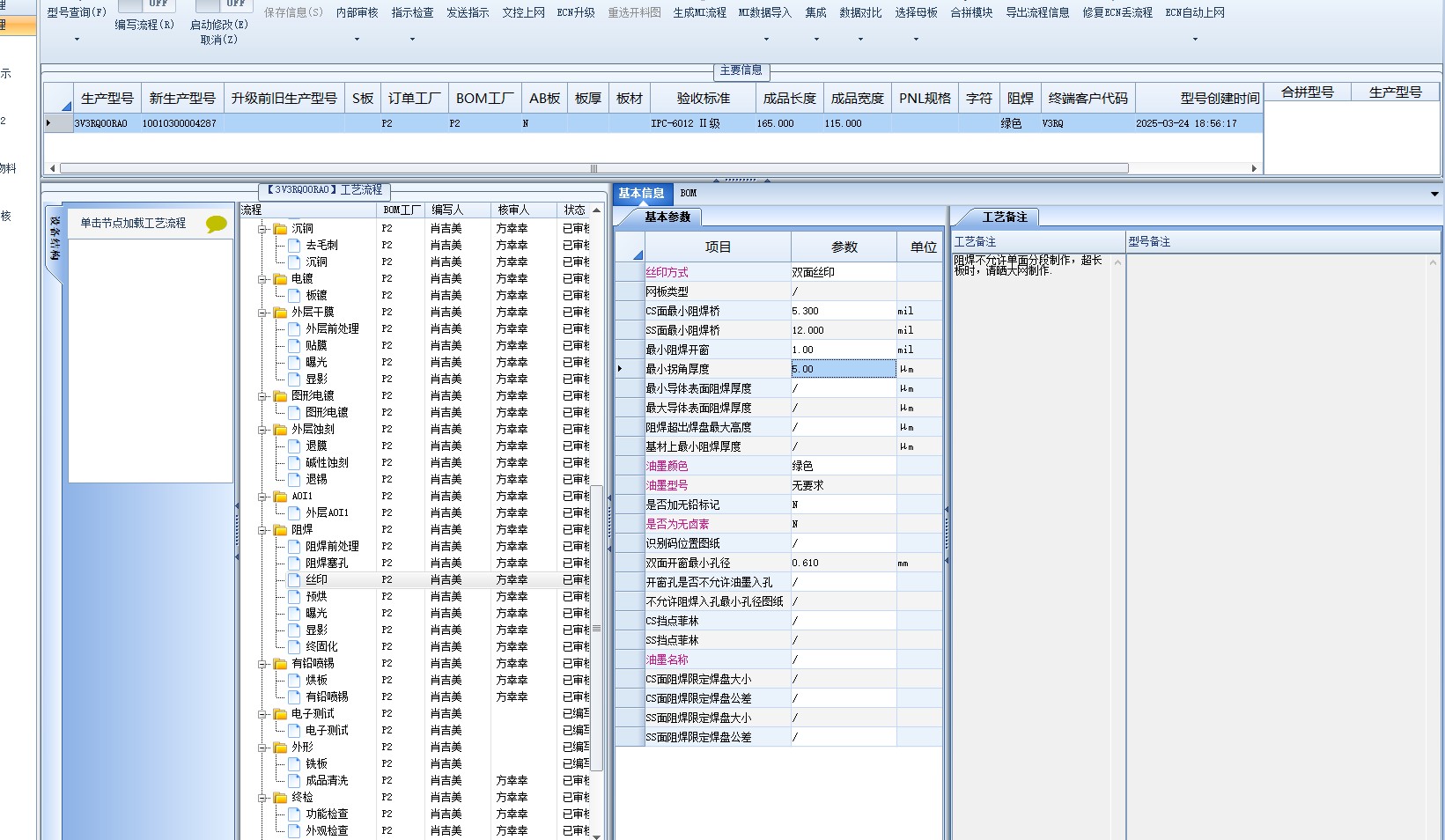The width and height of the screenshot is (1445, 840).
Task: Collapse the 阻焊 tree node
Action: click(x=262, y=531)
